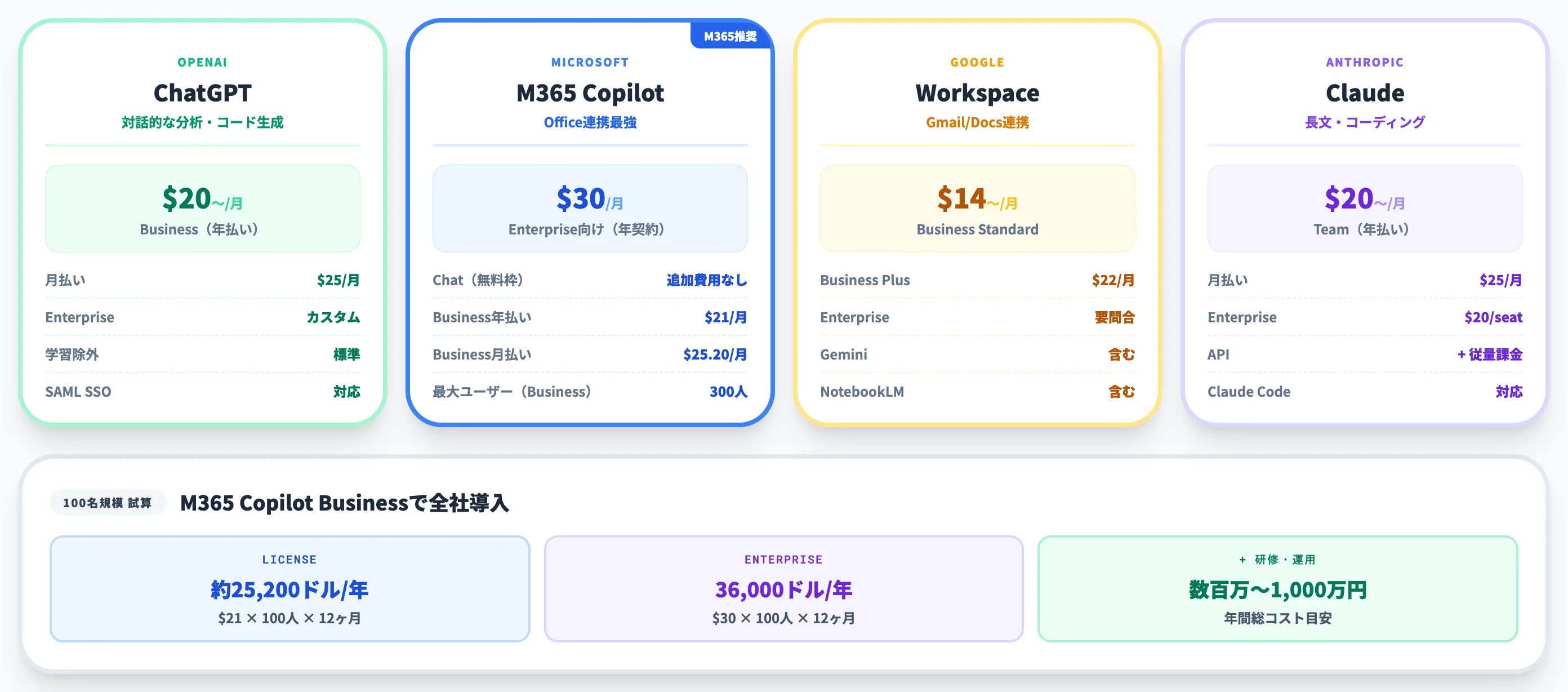Click Business月払い row label
This screenshot has width=1568, height=692.
[482, 354]
